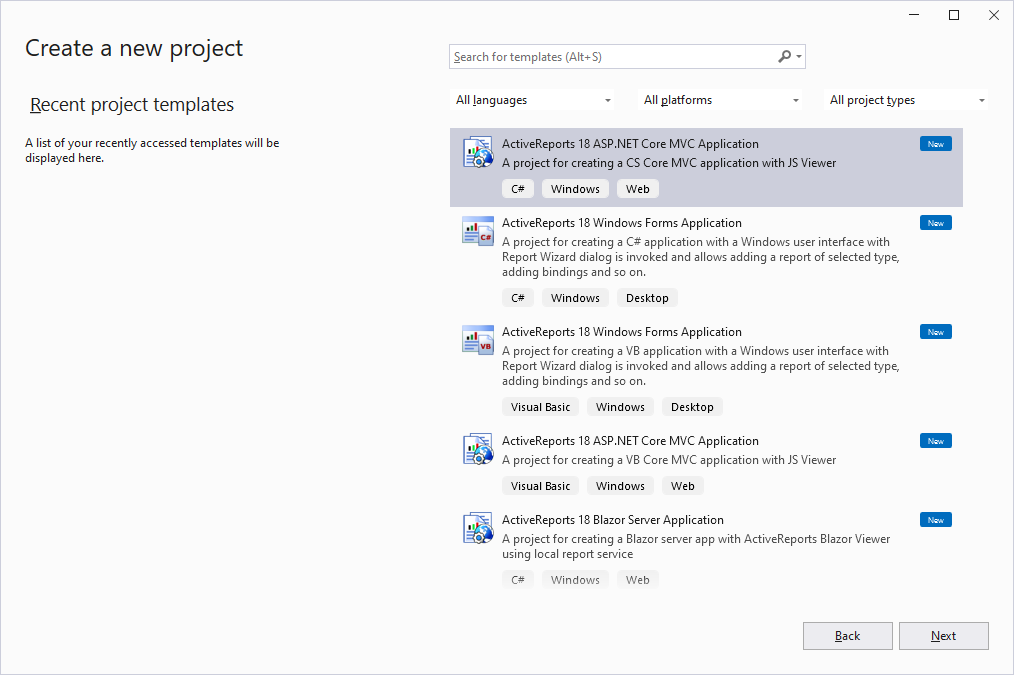This screenshot has height=675, width=1014.
Task: Click the New badge on VB Windows Forms template
Action: [936, 332]
